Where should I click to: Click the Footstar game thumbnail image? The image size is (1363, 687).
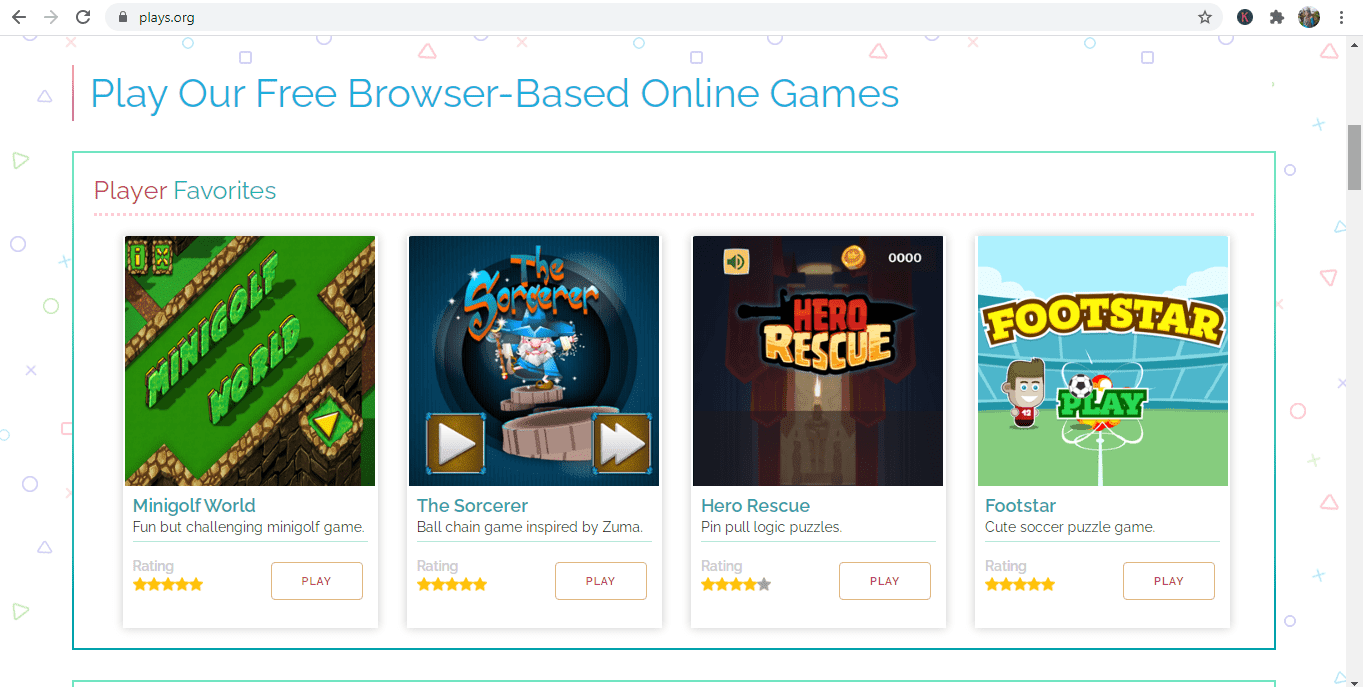pyautogui.click(x=1102, y=361)
